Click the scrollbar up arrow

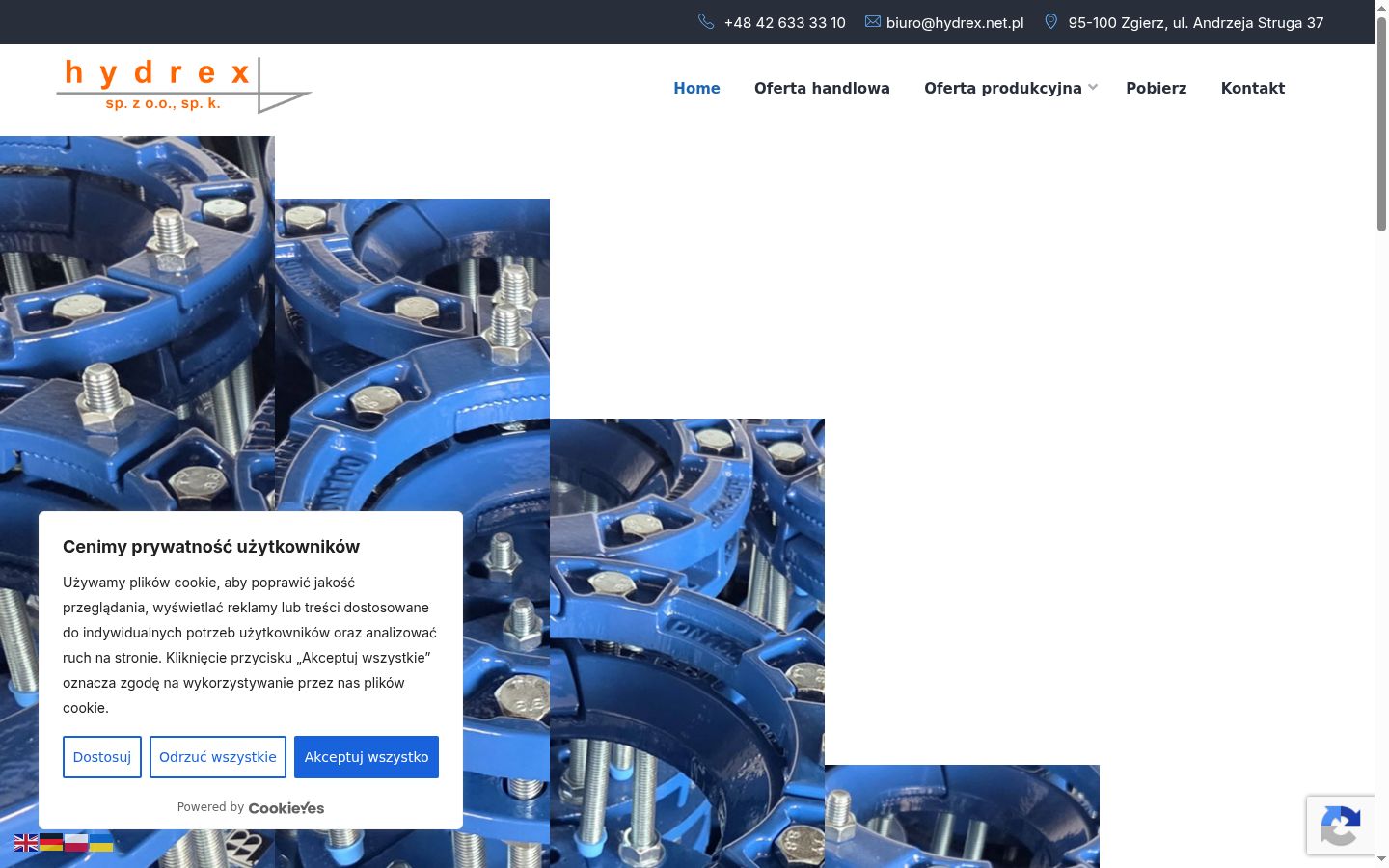pos(1381,8)
